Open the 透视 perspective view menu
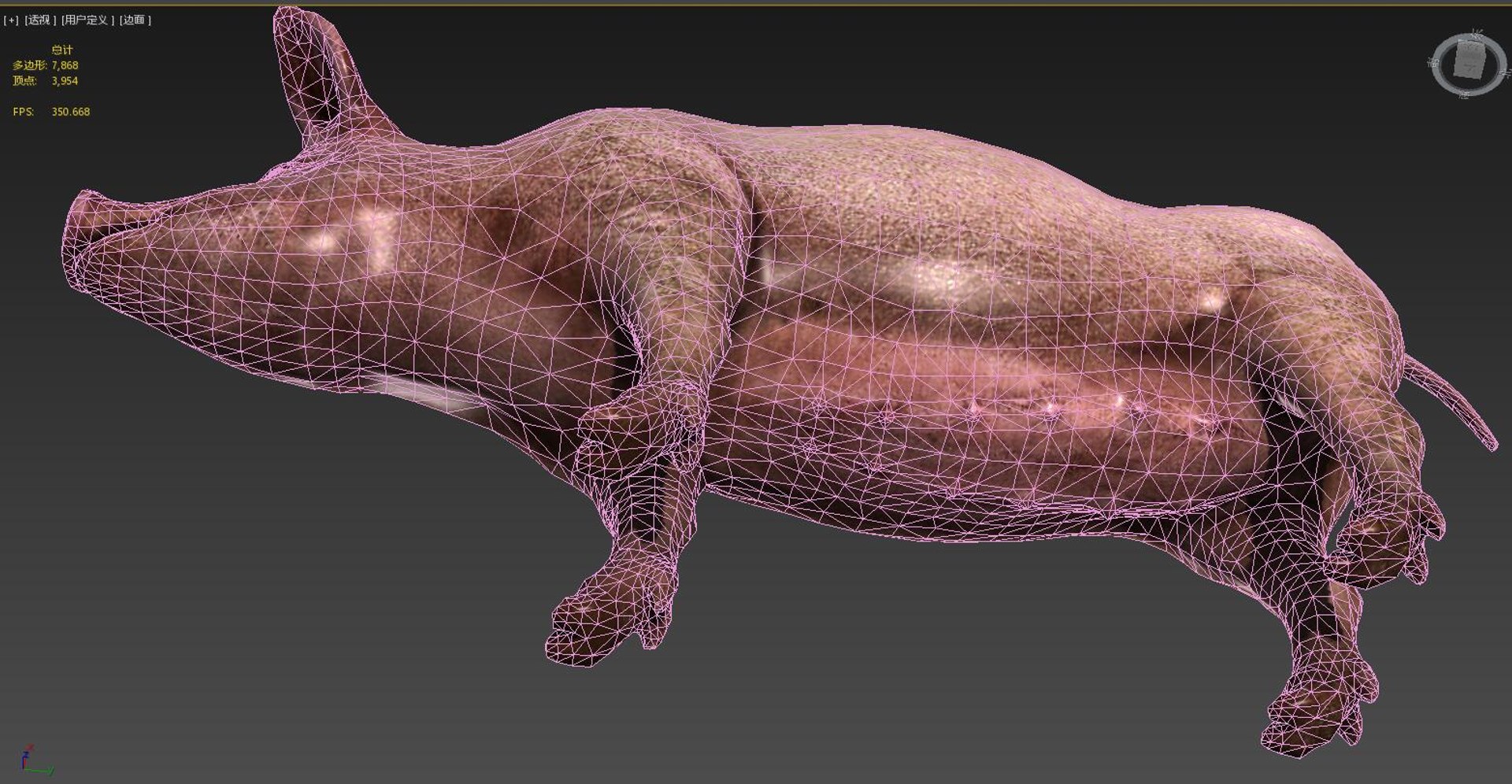The height and width of the screenshot is (784, 1512). tap(39, 20)
